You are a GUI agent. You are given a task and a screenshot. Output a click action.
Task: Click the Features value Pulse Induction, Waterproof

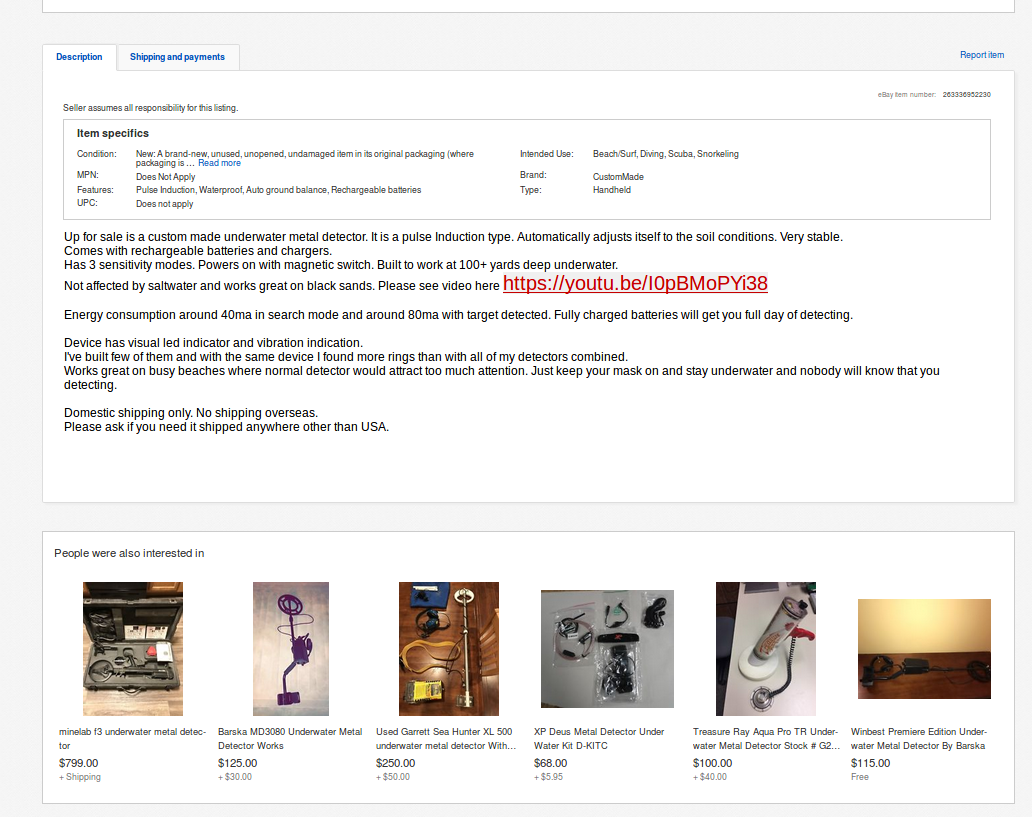tap(278, 190)
